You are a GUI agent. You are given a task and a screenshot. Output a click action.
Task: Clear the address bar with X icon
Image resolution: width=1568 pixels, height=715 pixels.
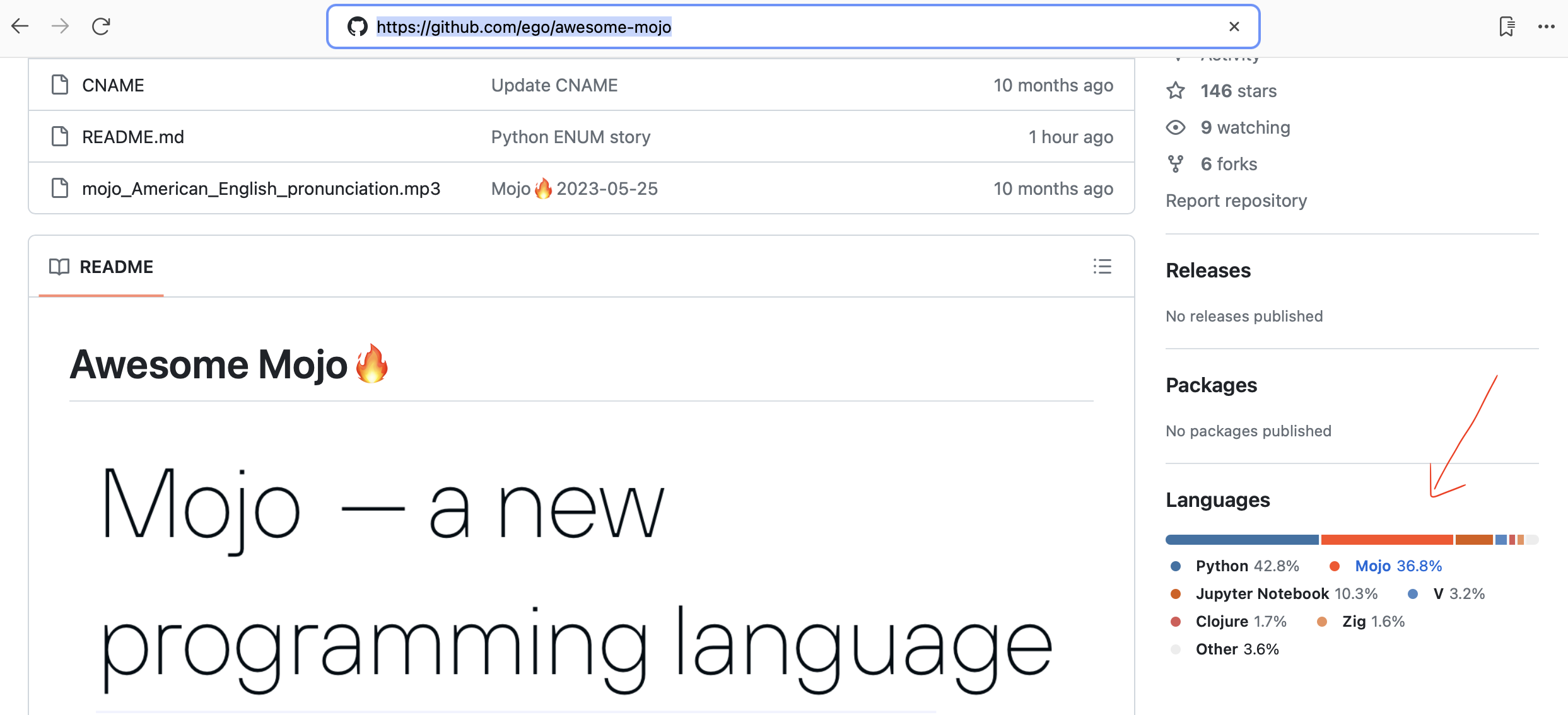coord(1234,26)
